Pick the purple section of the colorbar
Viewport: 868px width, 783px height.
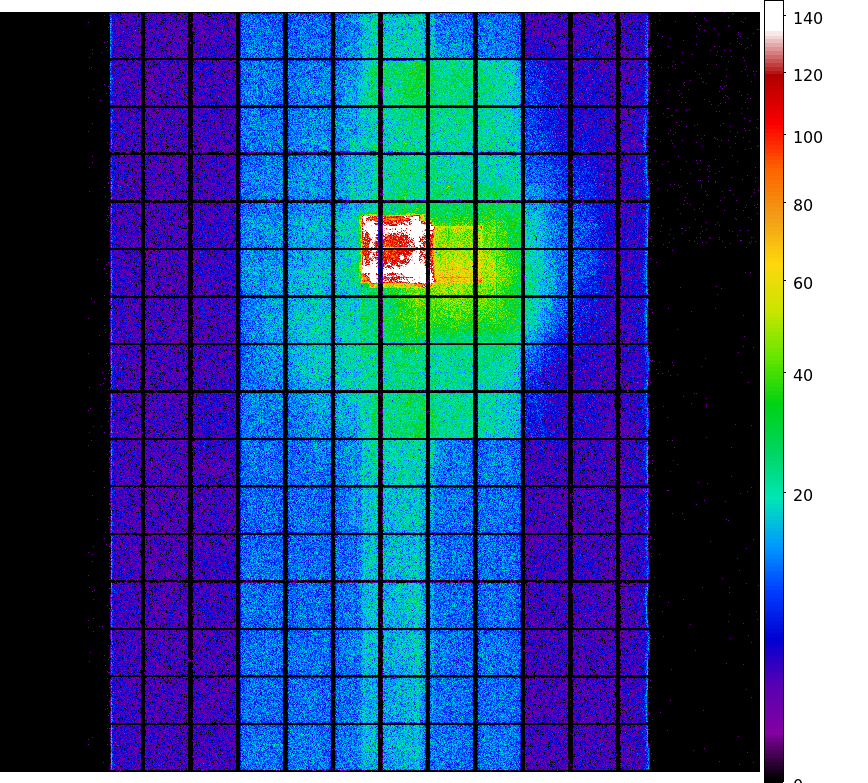click(773, 720)
